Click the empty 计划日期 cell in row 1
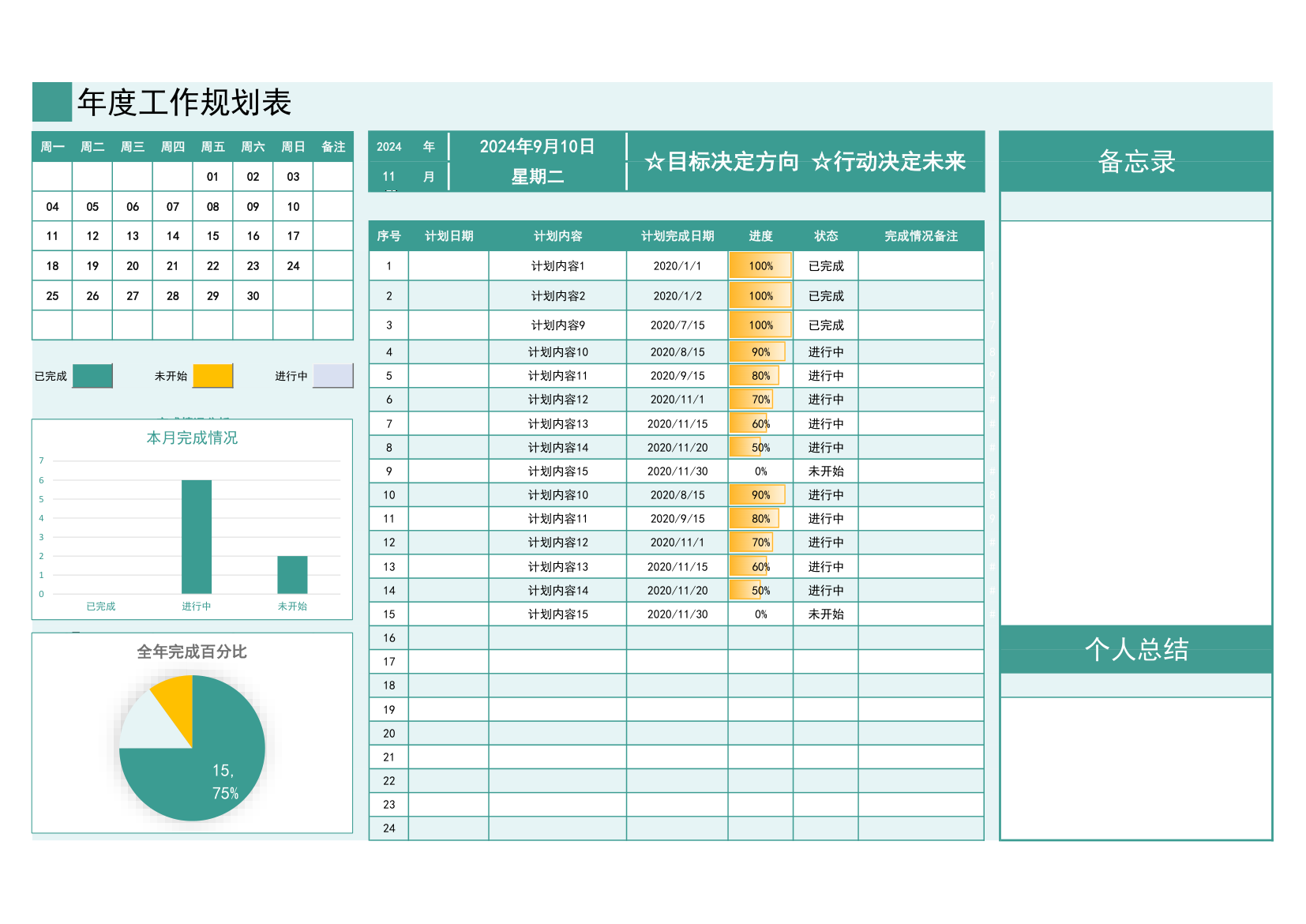Screen dimensions: 1306x924 pos(448,266)
